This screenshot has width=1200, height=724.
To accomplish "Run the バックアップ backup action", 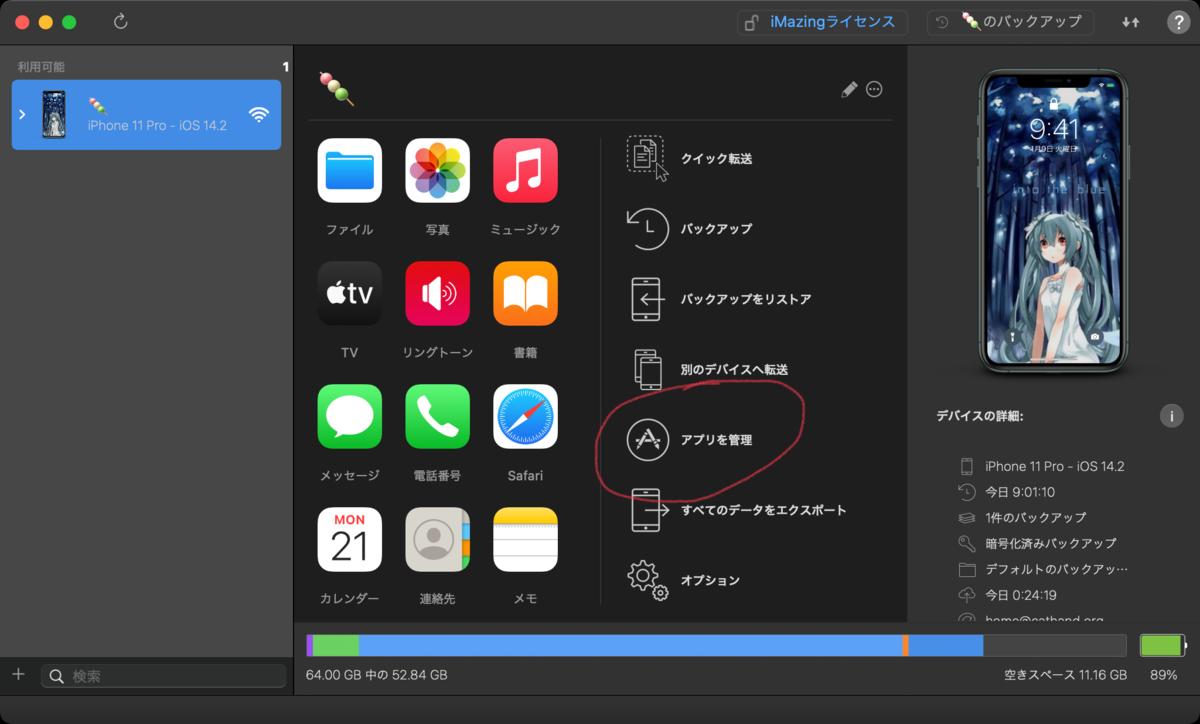I will pyautogui.click(x=690, y=229).
